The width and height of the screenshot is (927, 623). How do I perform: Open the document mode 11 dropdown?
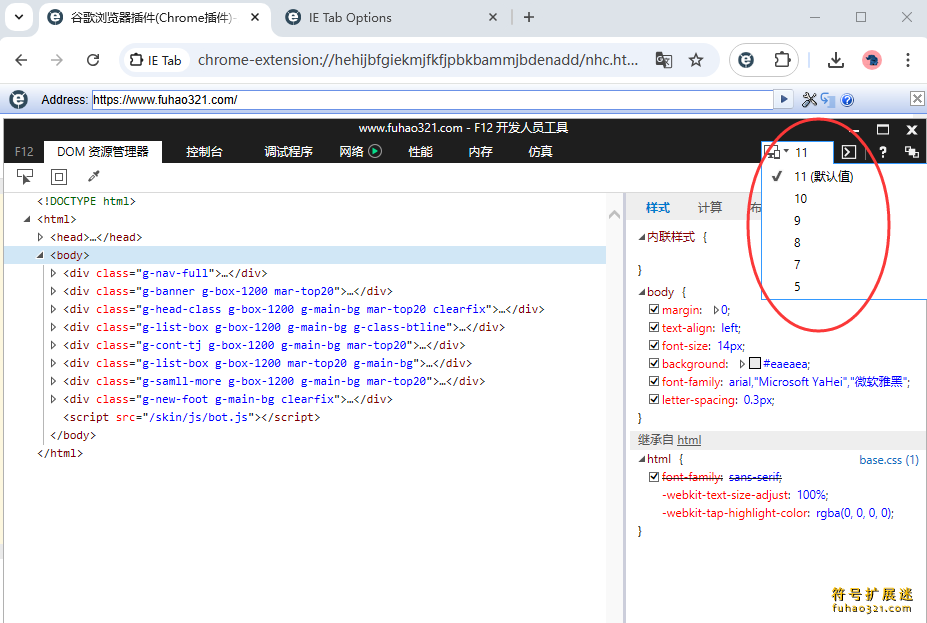point(798,152)
